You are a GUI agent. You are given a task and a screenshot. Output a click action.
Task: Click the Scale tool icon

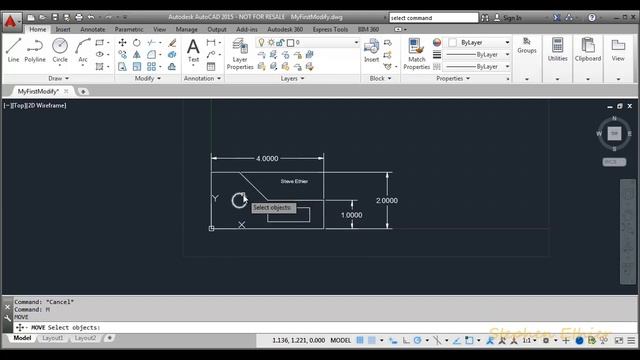[x=137, y=67]
